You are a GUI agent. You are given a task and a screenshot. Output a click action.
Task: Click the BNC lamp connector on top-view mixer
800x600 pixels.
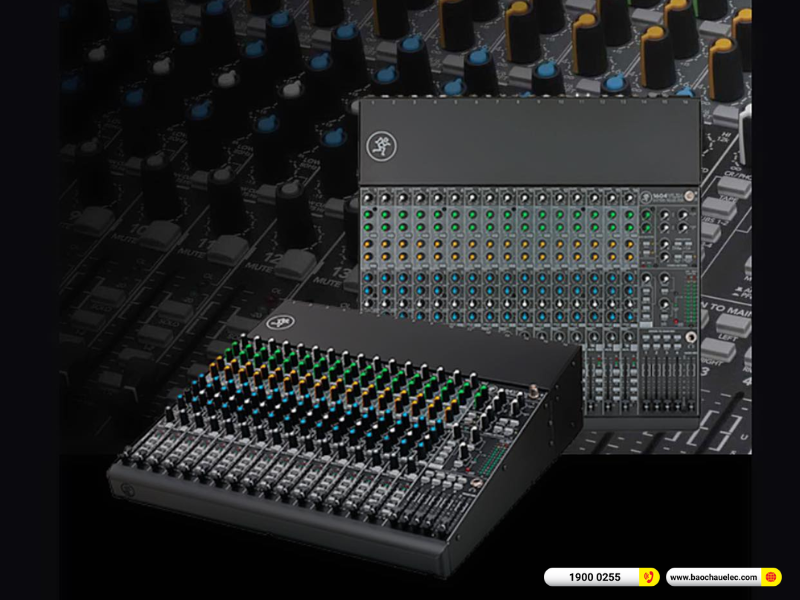tap(690, 196)
